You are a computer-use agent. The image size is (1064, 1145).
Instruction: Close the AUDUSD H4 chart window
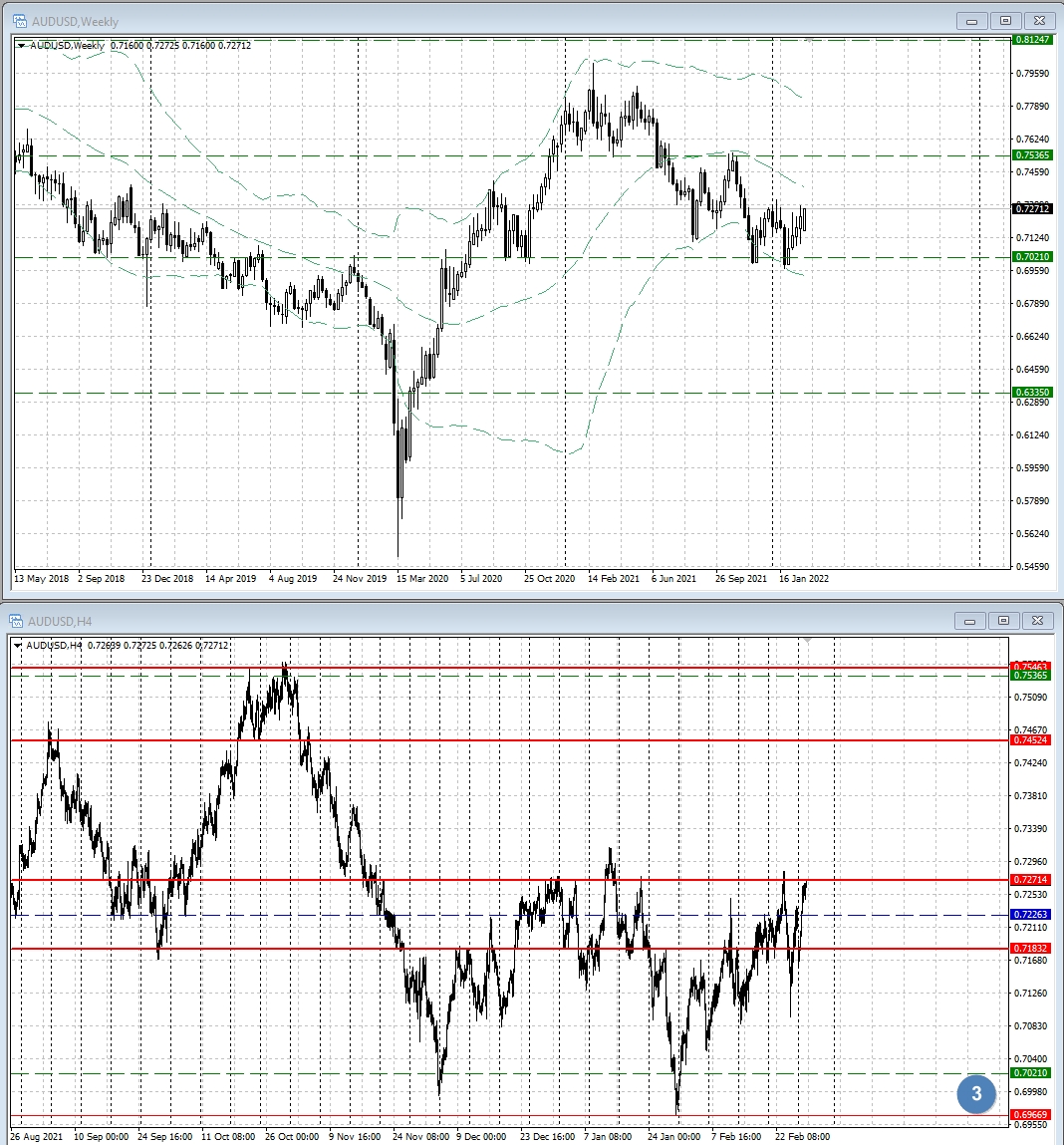pyautogui.click(x=1038, y=621)
